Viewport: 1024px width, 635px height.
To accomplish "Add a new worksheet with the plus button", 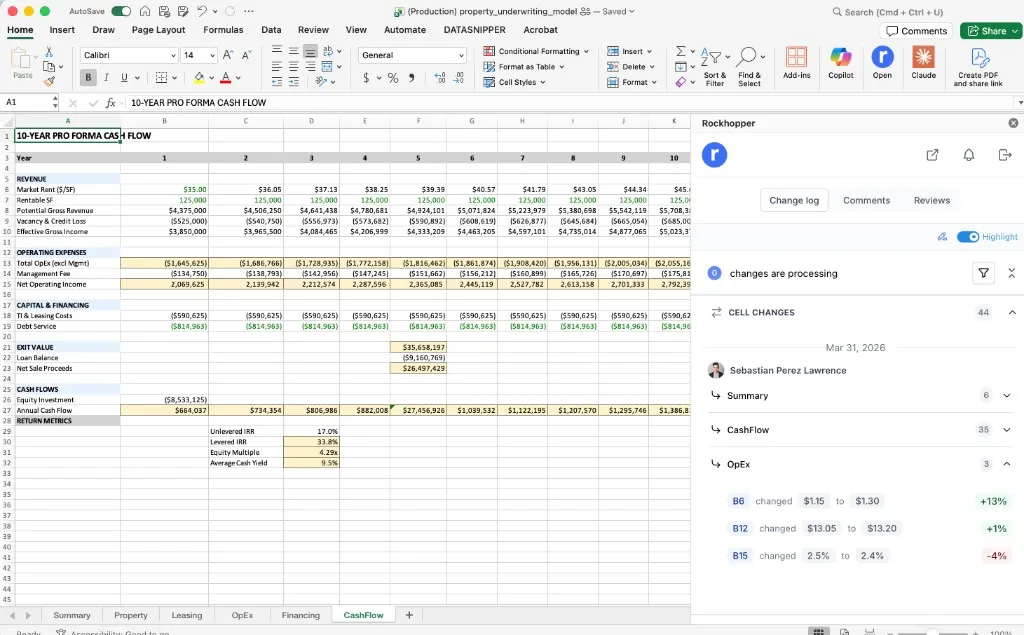I will [x=409, y=615].
